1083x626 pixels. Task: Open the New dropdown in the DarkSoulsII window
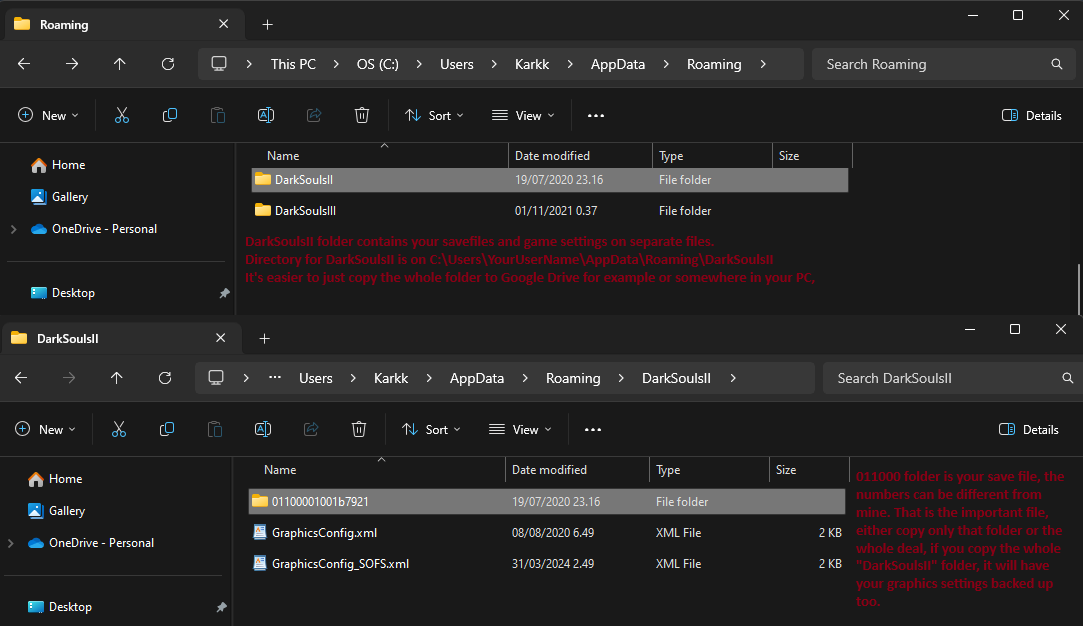tap(45, 429)
